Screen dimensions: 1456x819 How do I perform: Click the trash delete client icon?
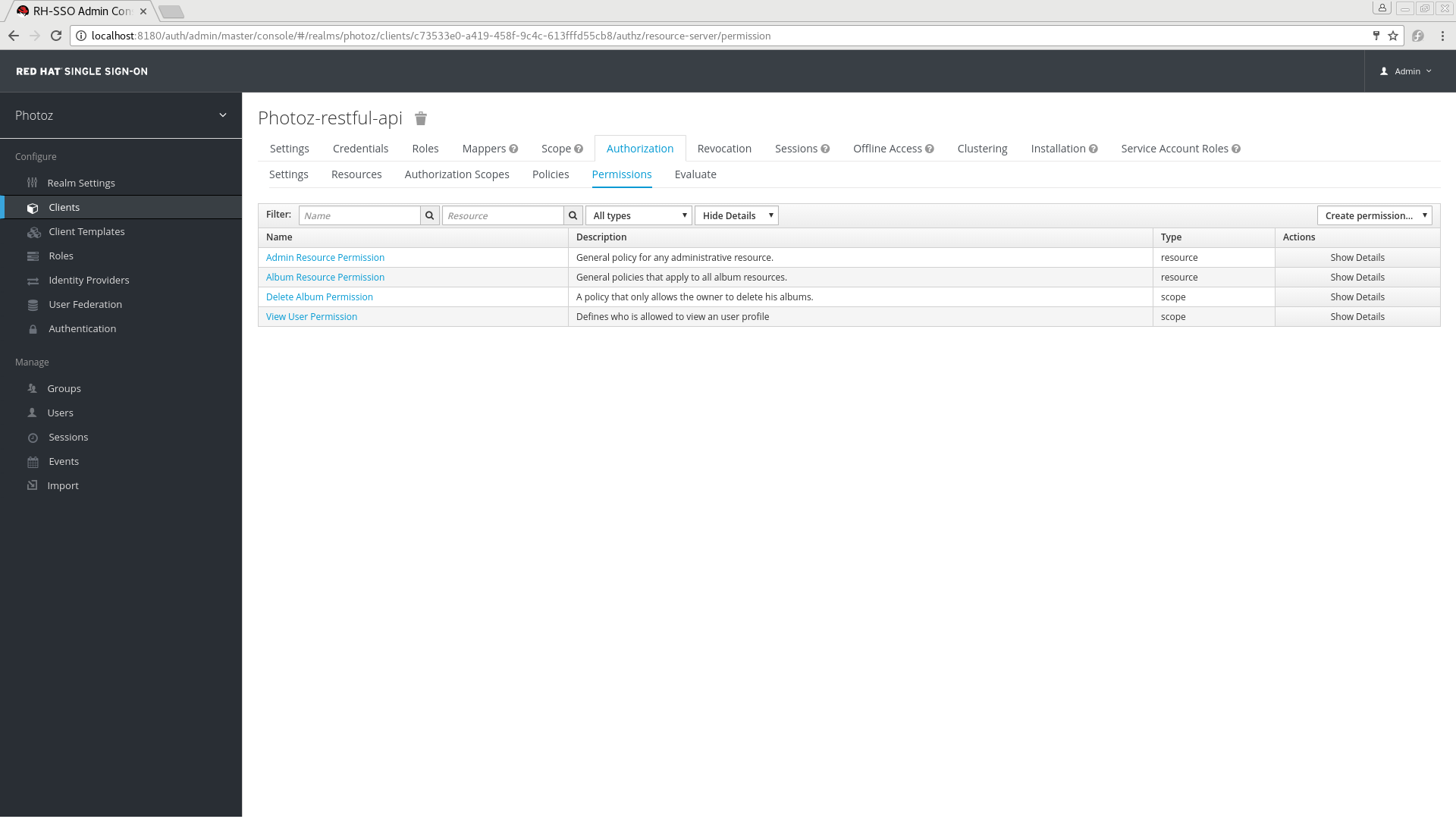[x=421, y=118]
